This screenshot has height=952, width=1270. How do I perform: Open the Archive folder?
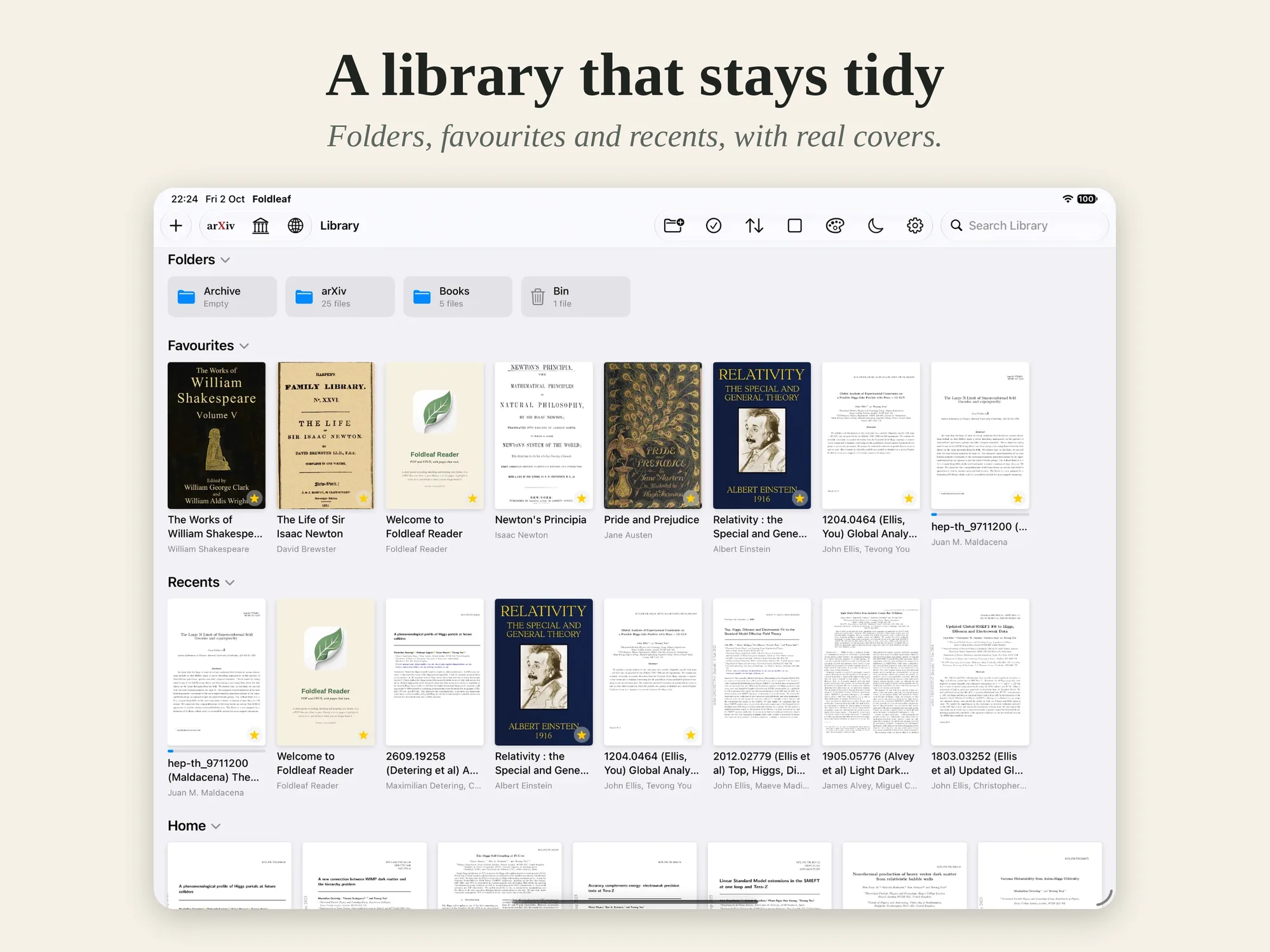pyautogui.click(x=222, y=296)
